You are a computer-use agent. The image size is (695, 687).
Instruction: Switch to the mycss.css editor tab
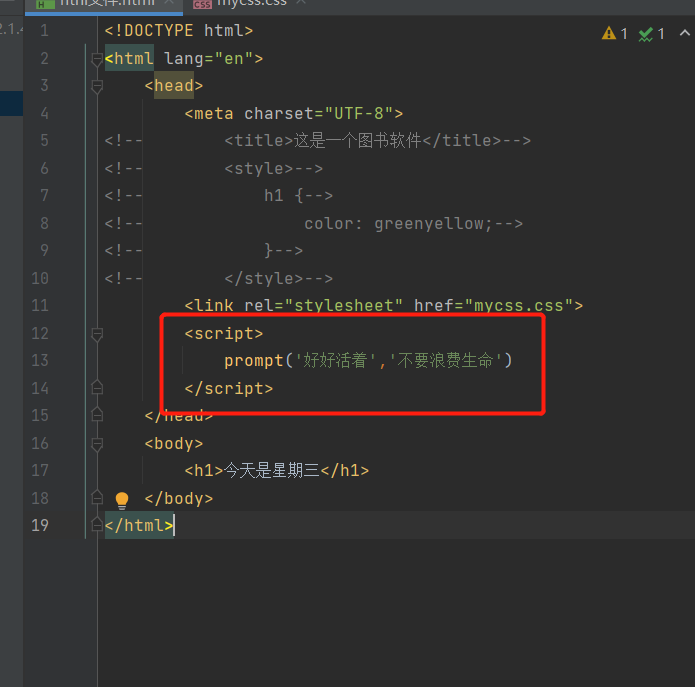pos(250,4)
